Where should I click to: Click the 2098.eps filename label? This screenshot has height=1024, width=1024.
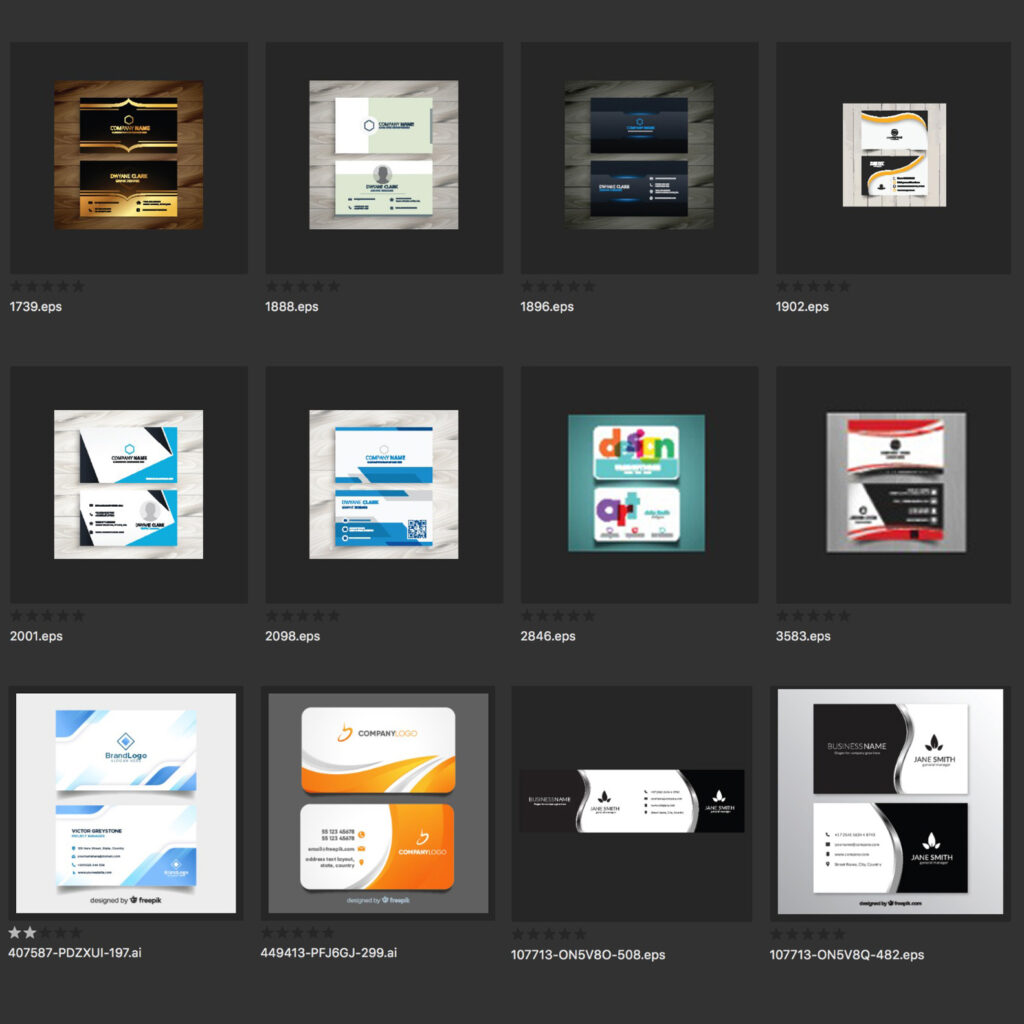292,636
